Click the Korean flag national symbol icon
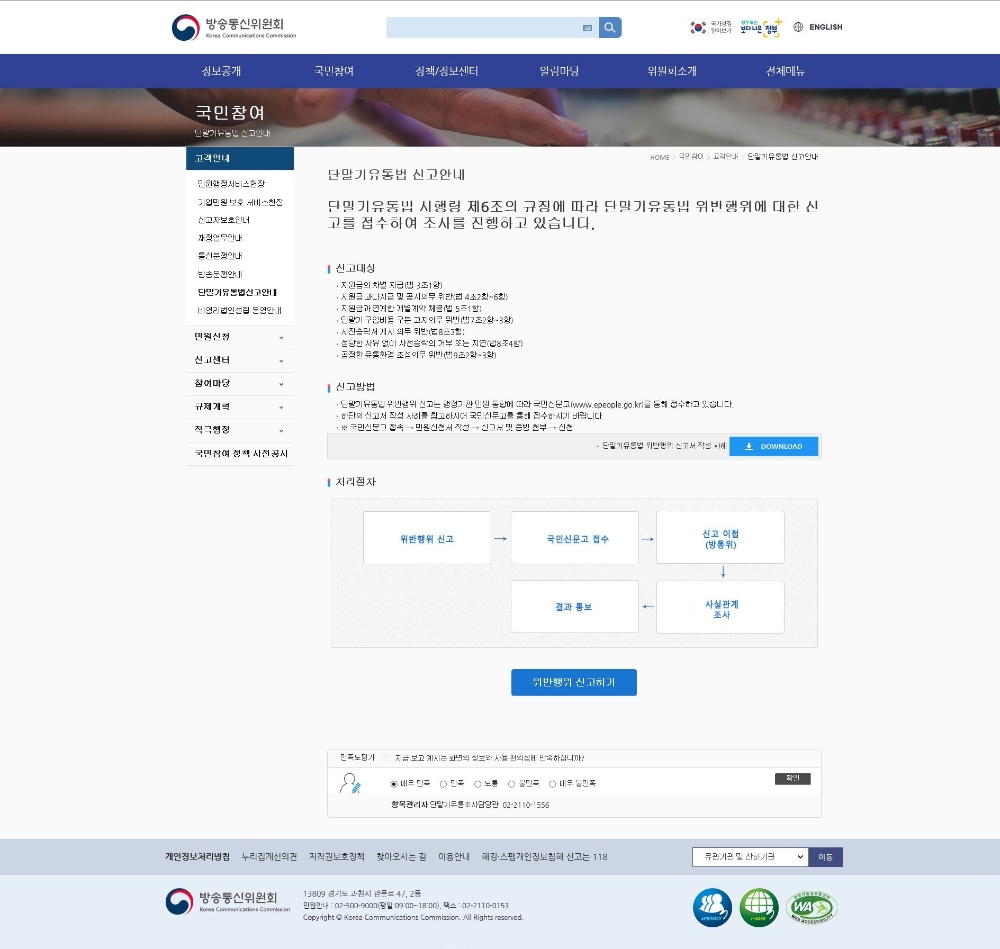The width and height of the screenshot is (1000, 949). point(698,27)
